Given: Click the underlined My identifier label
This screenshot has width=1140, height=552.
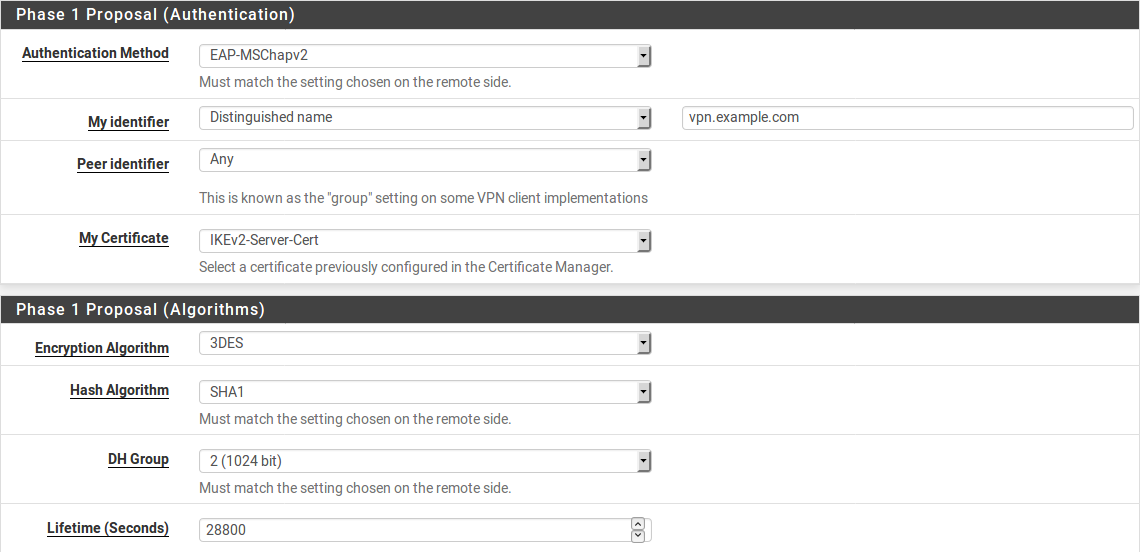Looking at the screenshot, I should [x=128, y=122].
